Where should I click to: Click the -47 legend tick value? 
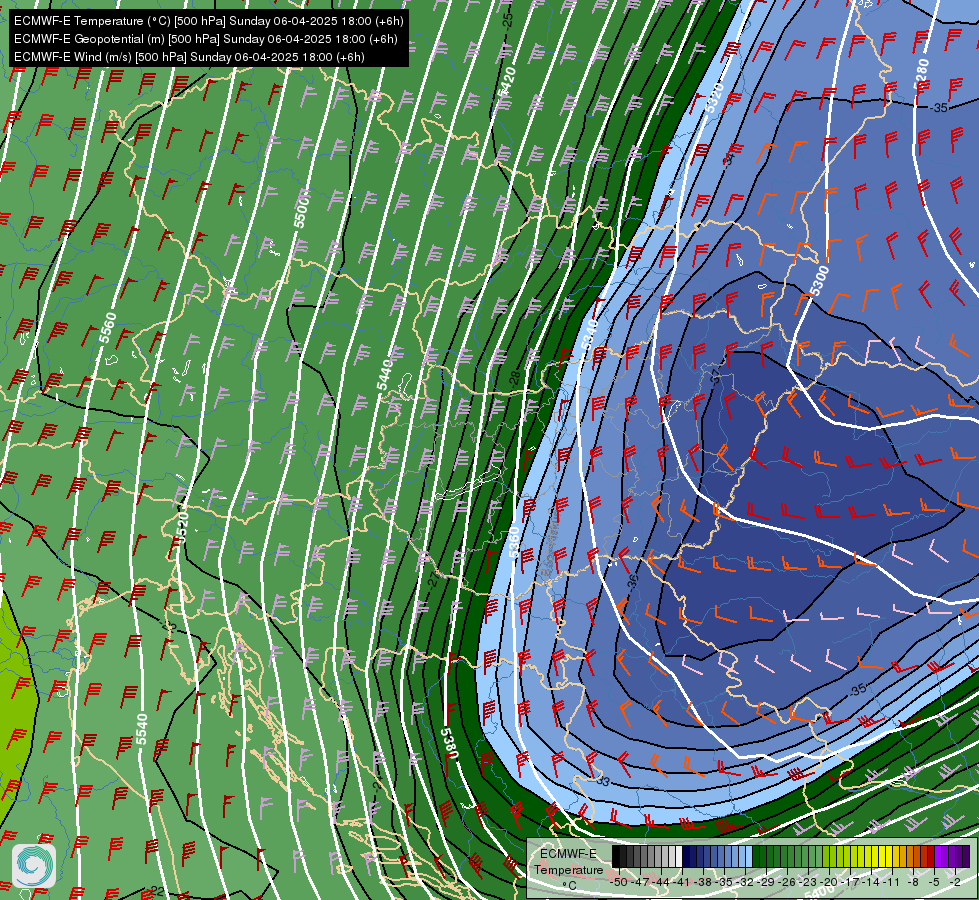click(x=640, y=882)
